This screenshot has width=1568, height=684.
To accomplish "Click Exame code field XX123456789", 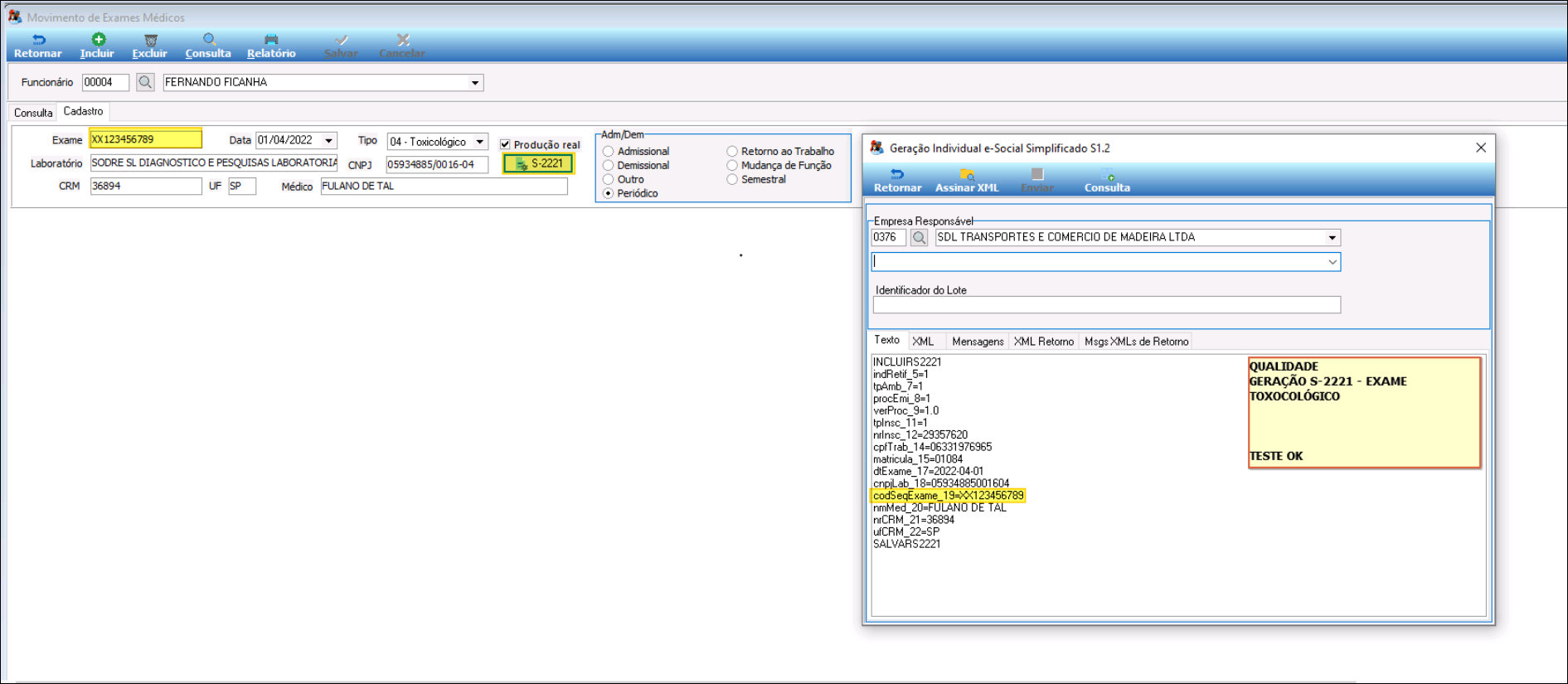I will pos(146,139).
